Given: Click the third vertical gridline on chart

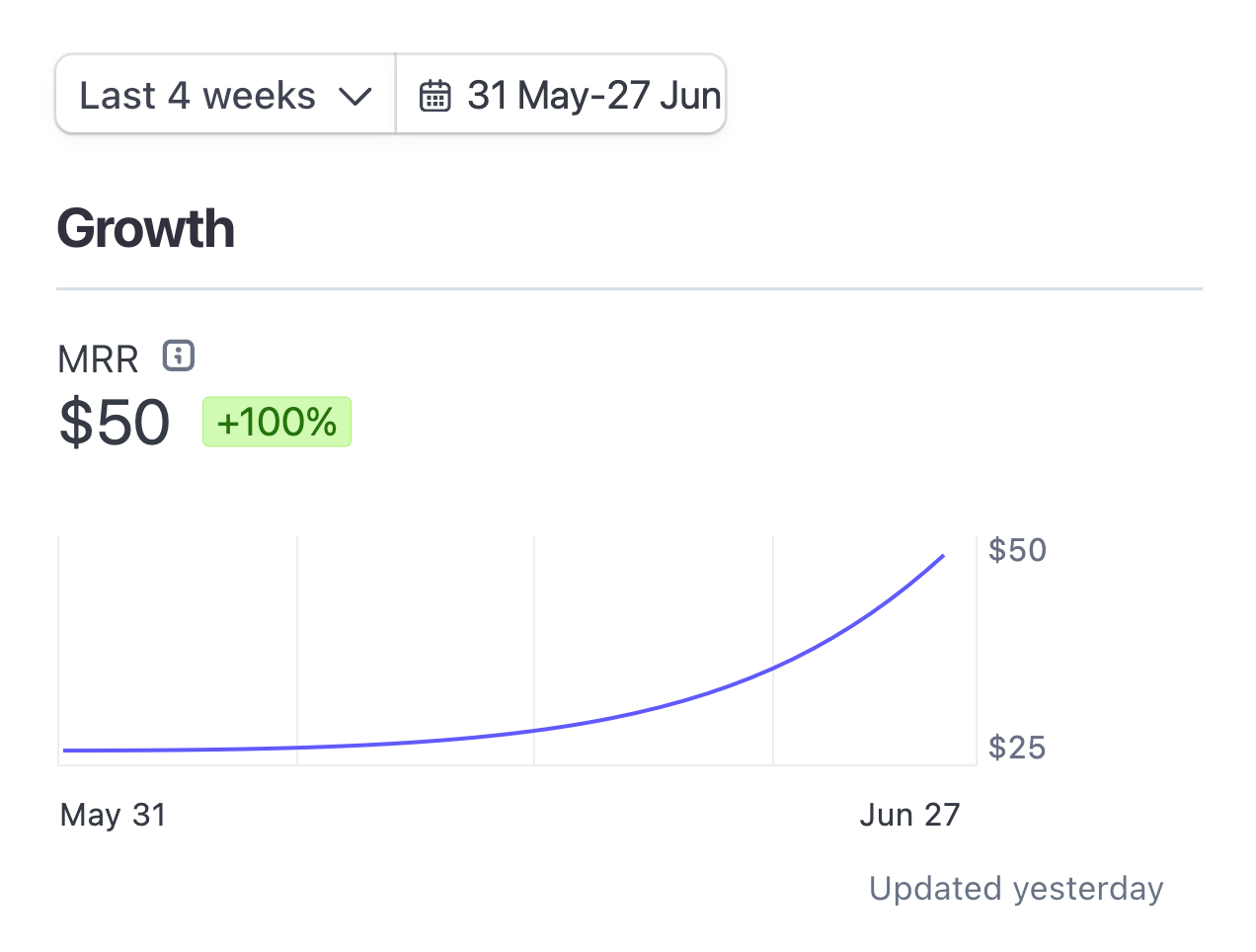Looking at the screenshot, I should pos(773,650).
